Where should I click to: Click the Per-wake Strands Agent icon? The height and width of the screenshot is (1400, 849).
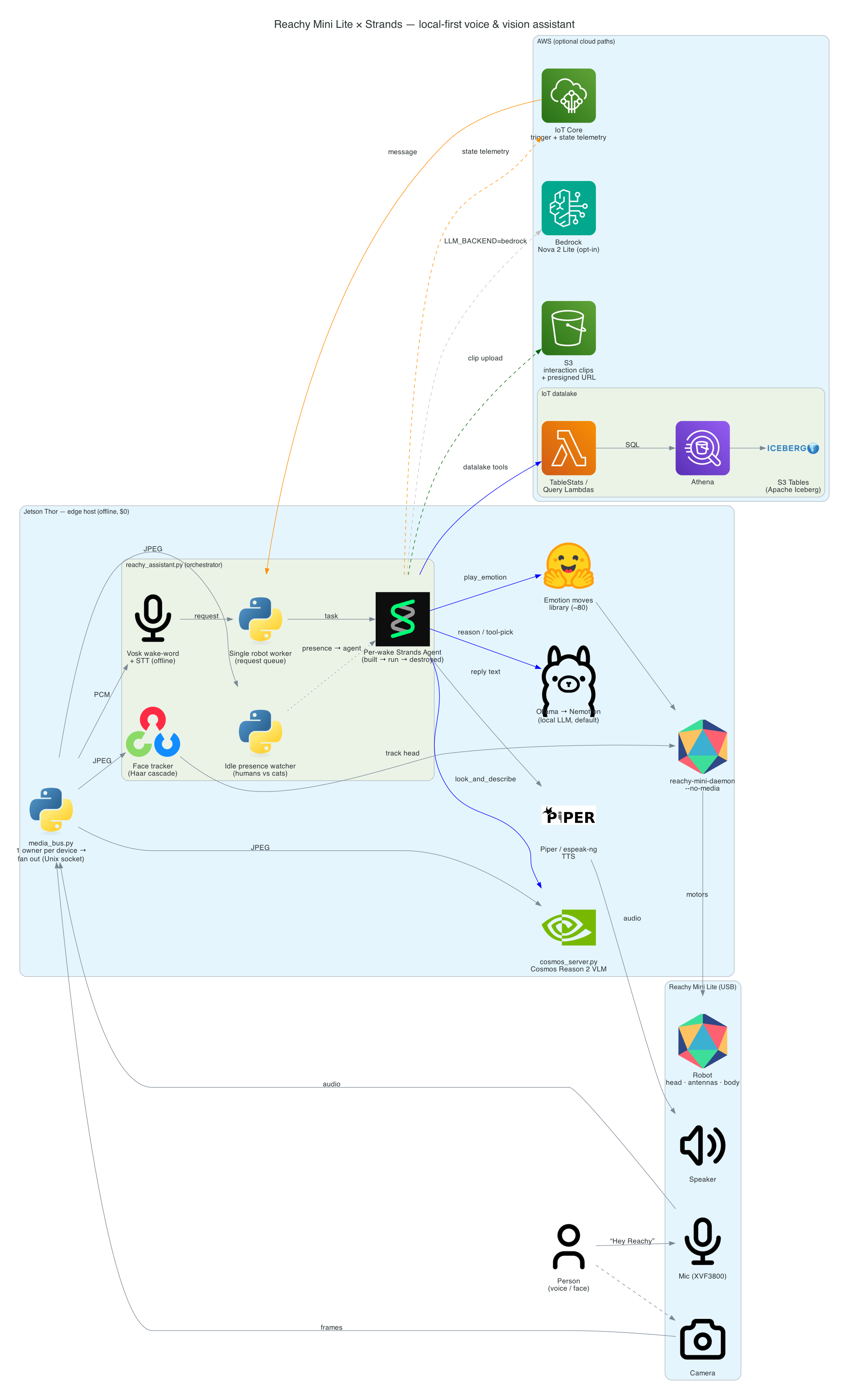402,619
